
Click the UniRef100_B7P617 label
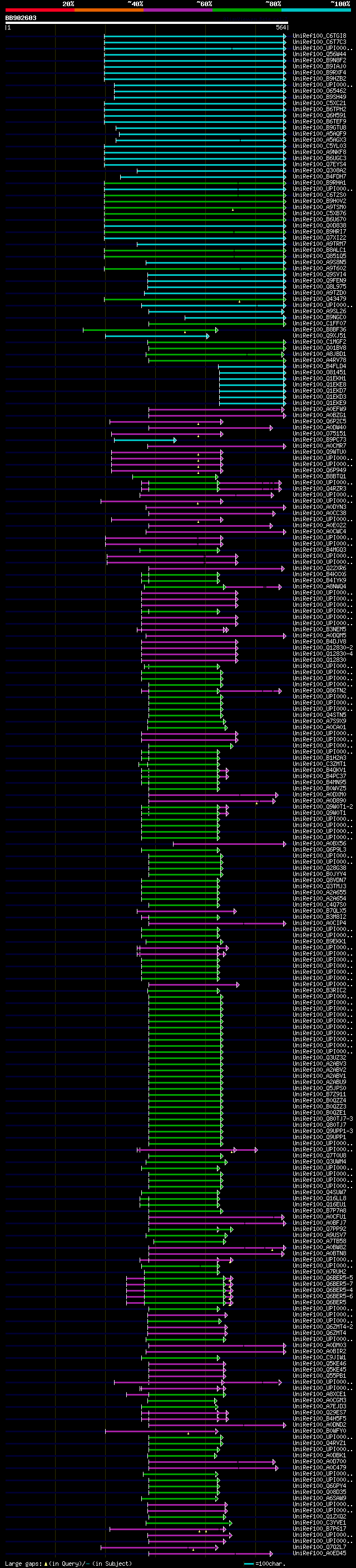pyautogui.click(x=319, y=1529)
